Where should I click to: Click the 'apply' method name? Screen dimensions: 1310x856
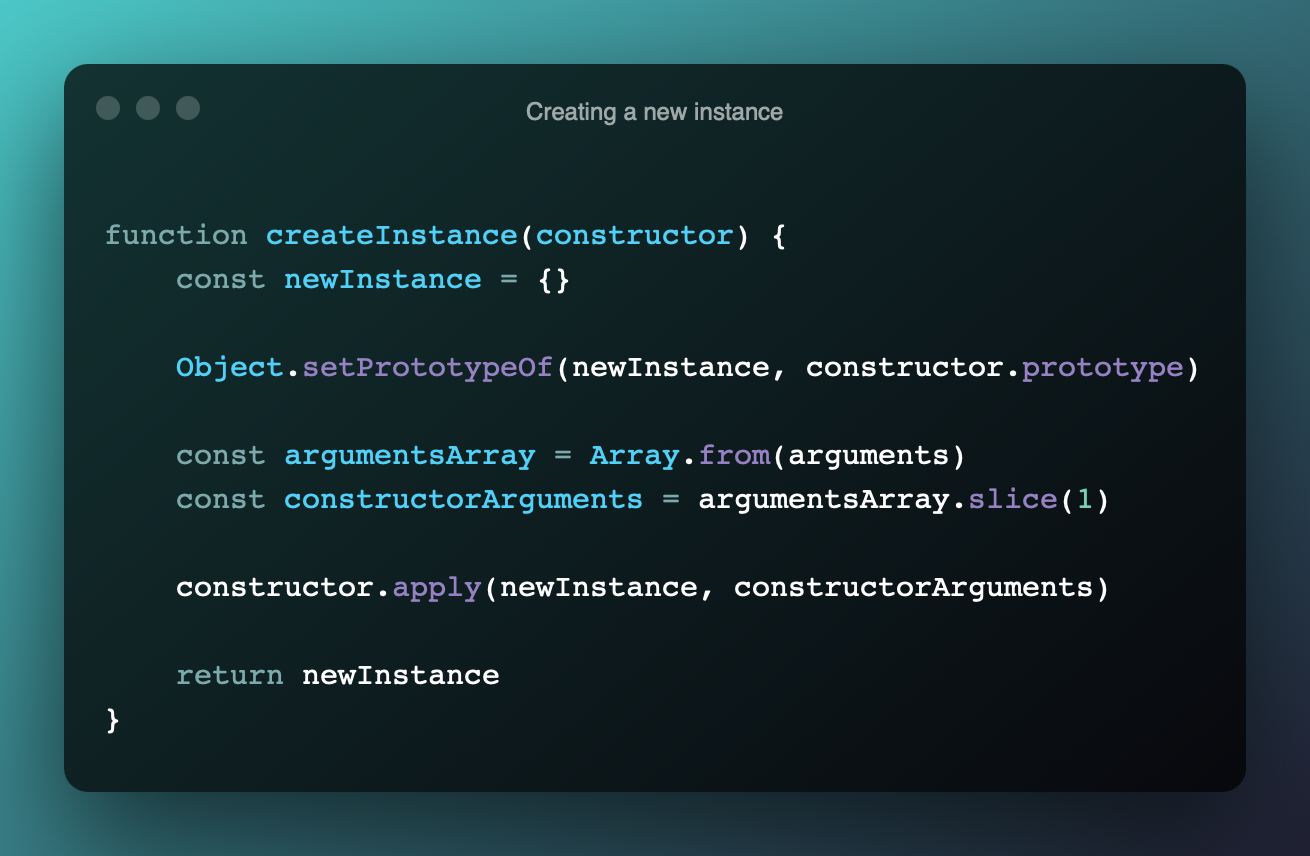436,588
